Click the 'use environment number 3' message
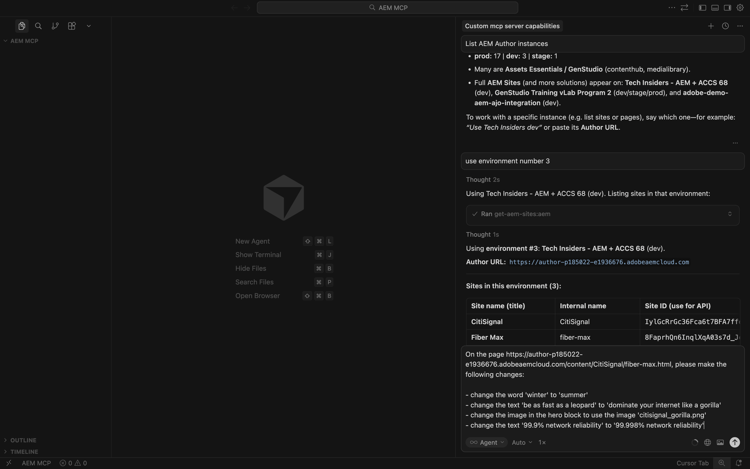 tap(603, 161)
